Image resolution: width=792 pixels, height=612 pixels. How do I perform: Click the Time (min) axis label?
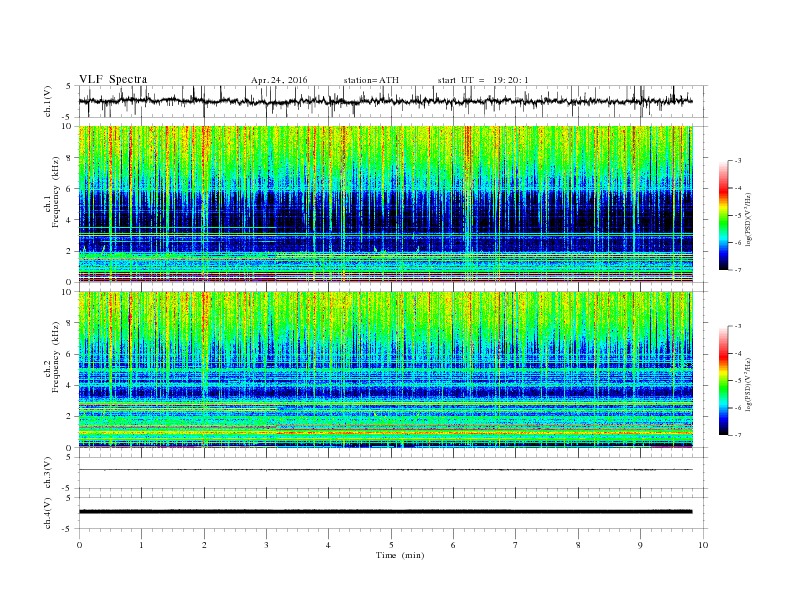pyautogui.click(x=400, y=555)
